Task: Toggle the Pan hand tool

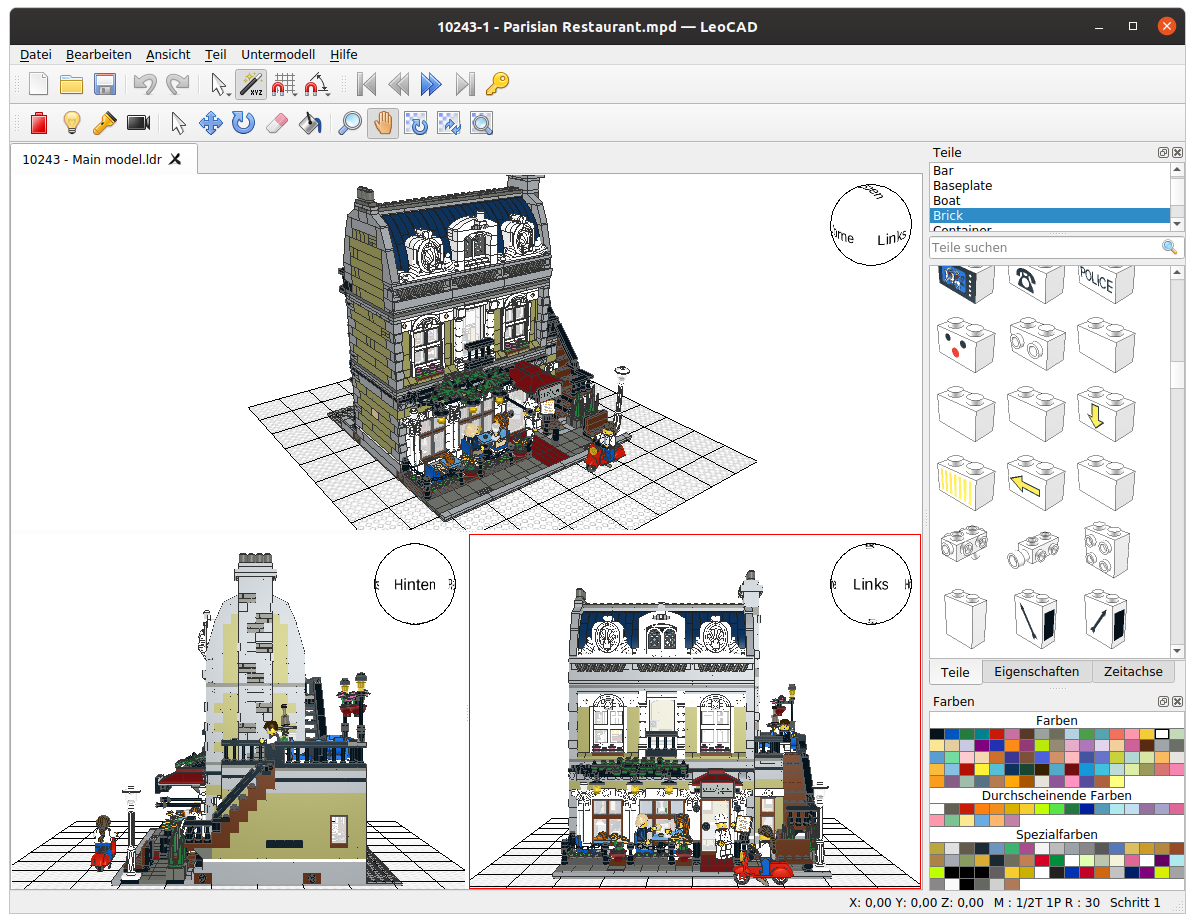Action: coord(382,123)
